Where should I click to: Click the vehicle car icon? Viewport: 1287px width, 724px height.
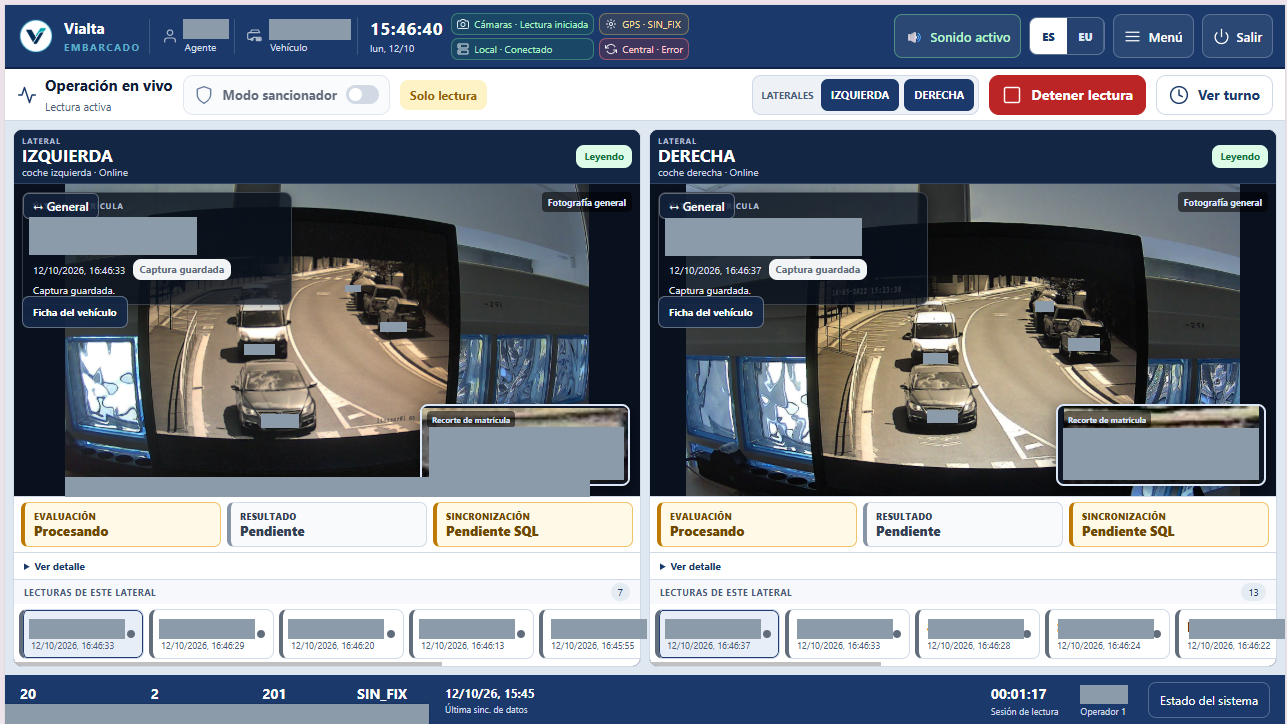254,36
